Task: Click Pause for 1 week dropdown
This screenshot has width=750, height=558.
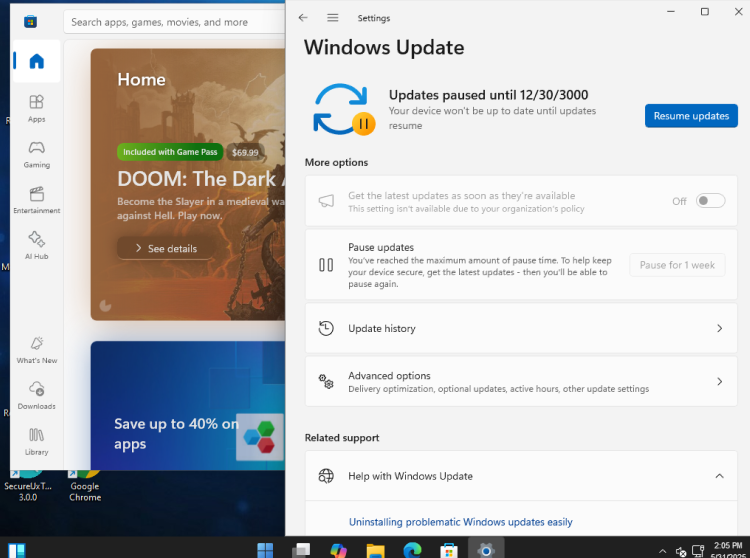Action: (x=677, y=265)
